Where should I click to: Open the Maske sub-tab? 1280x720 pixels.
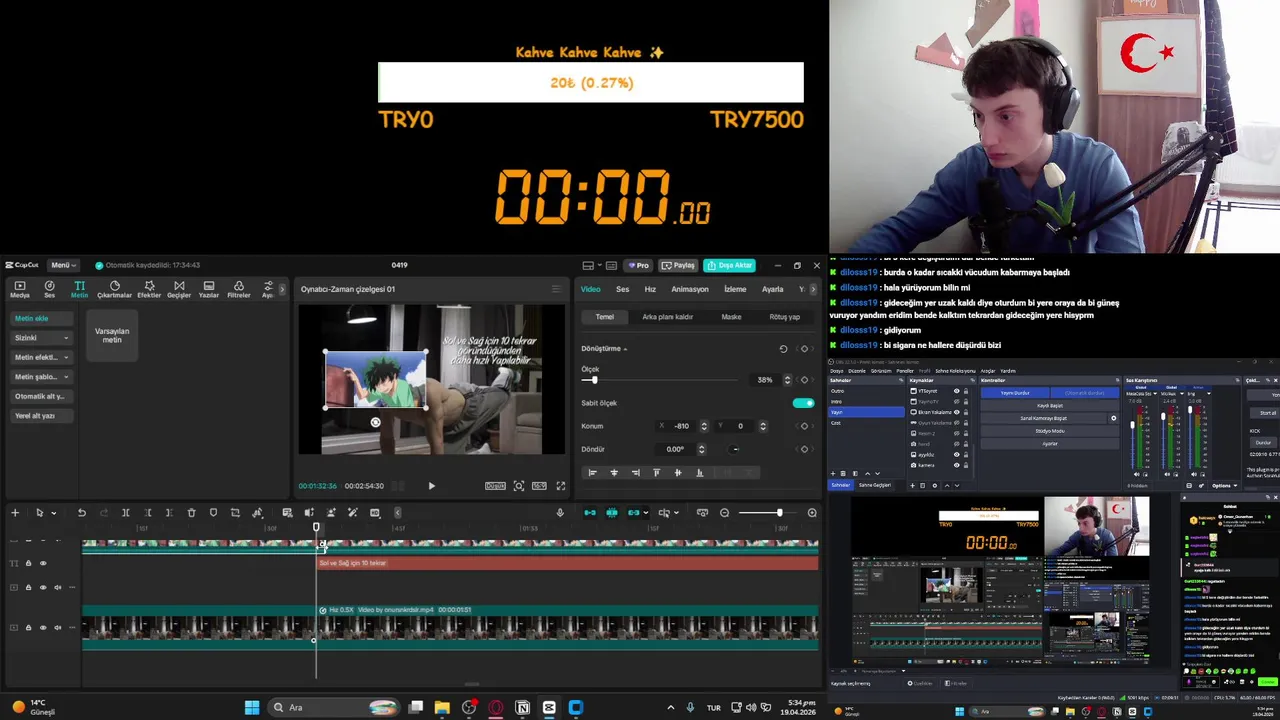731,317
